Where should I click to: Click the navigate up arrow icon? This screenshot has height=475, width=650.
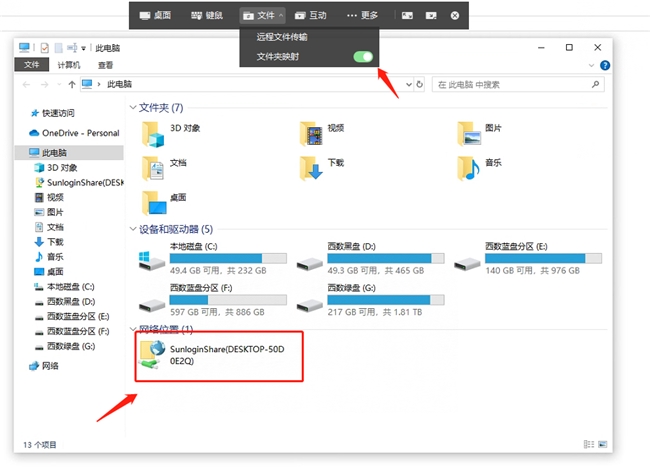click(70, 85)
